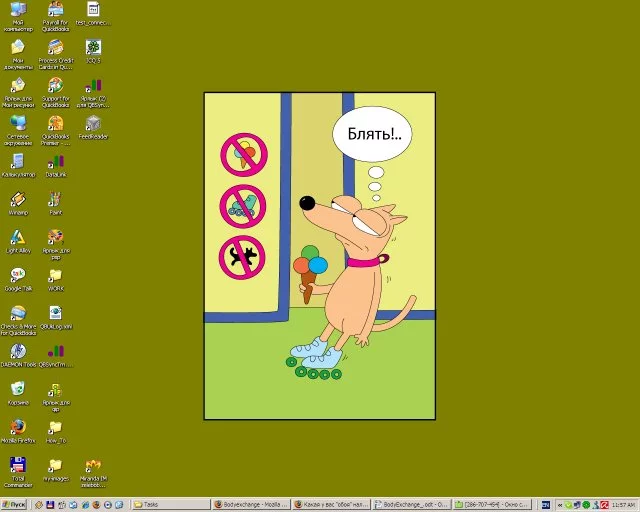The height and width of the screenshot is (512, 640).
Task: Launch Firefox from quick launch bar
Action: coord(96,505)
